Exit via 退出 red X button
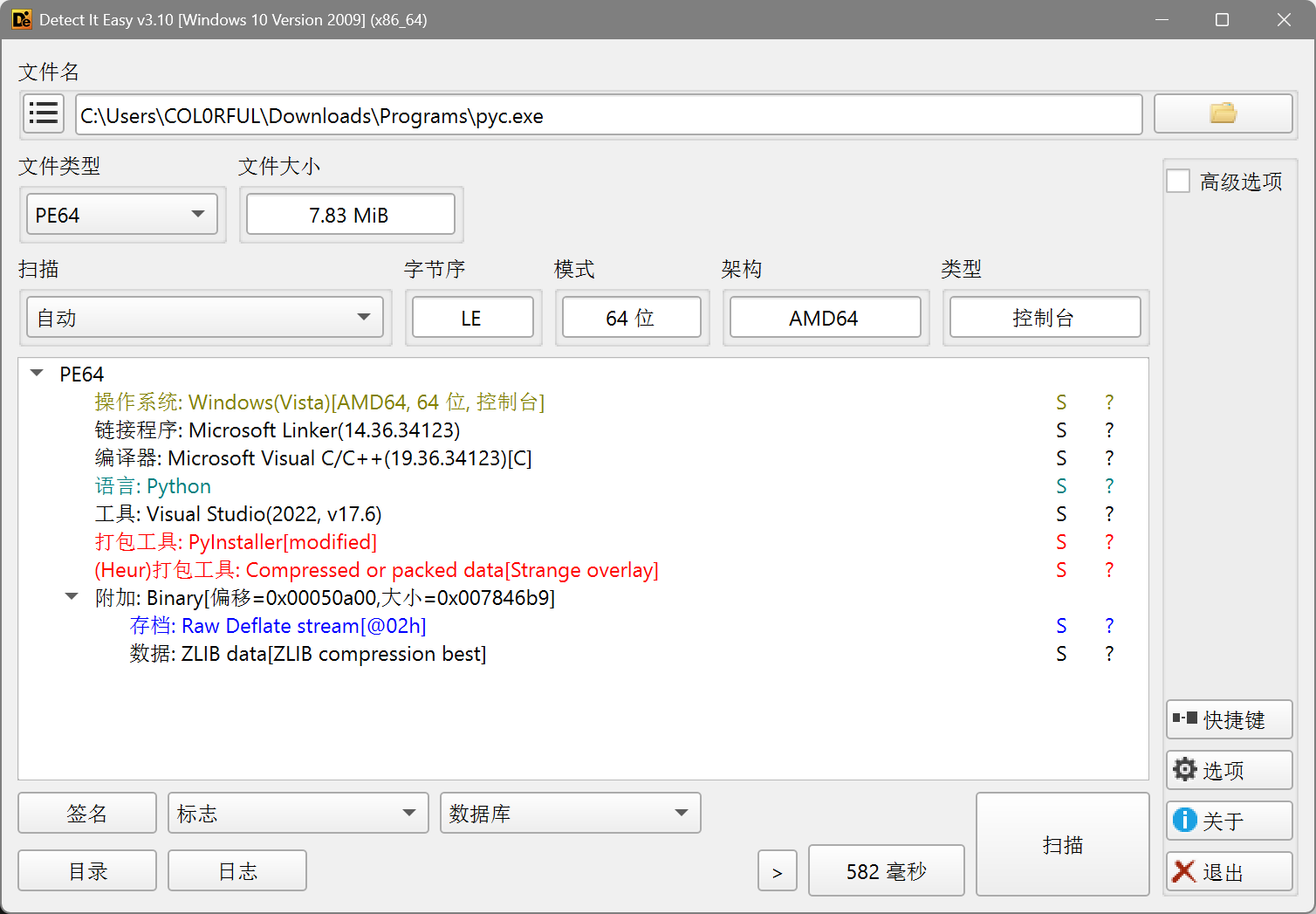 (1229, 871)
